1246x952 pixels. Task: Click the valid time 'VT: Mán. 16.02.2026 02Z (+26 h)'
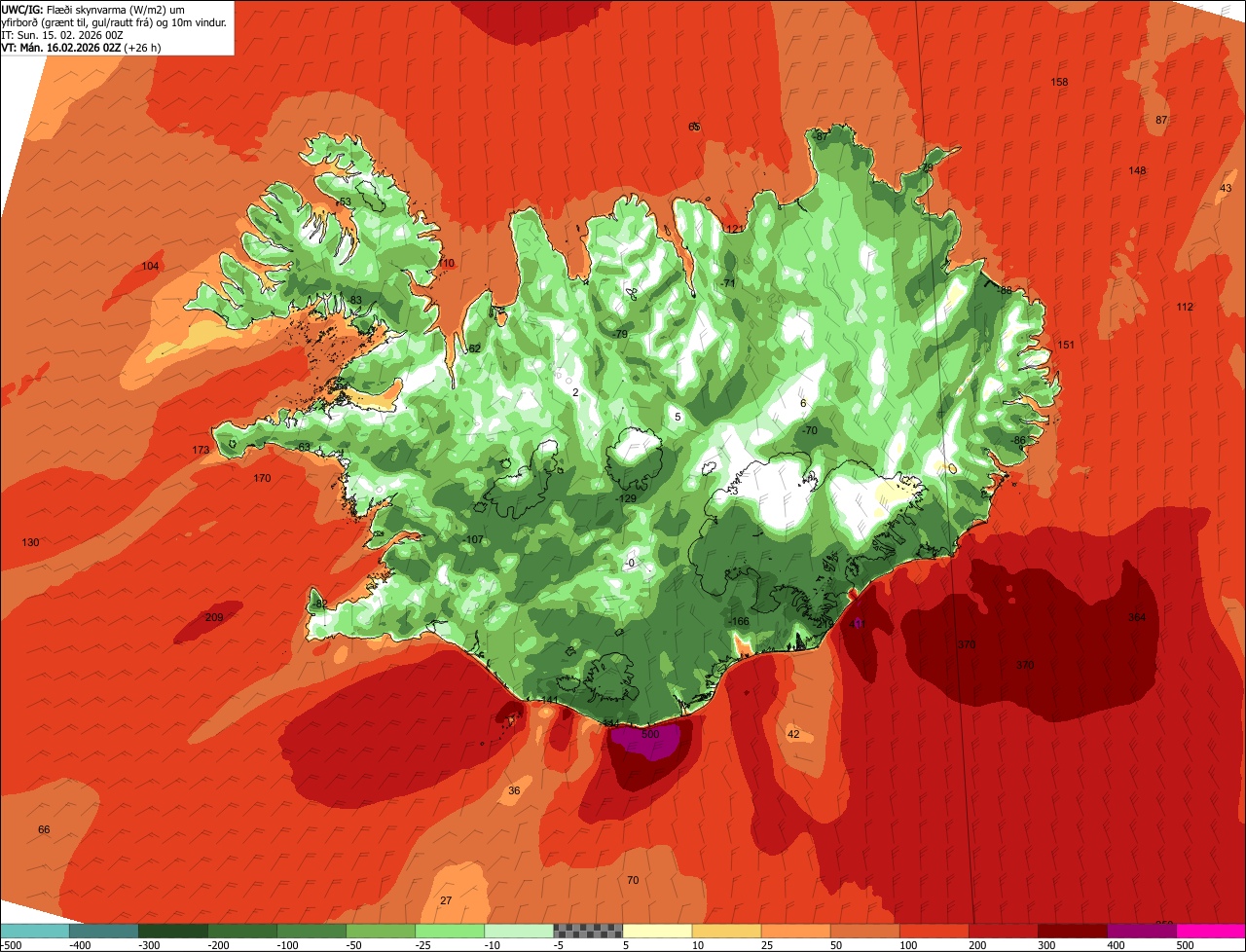point(81,47)
